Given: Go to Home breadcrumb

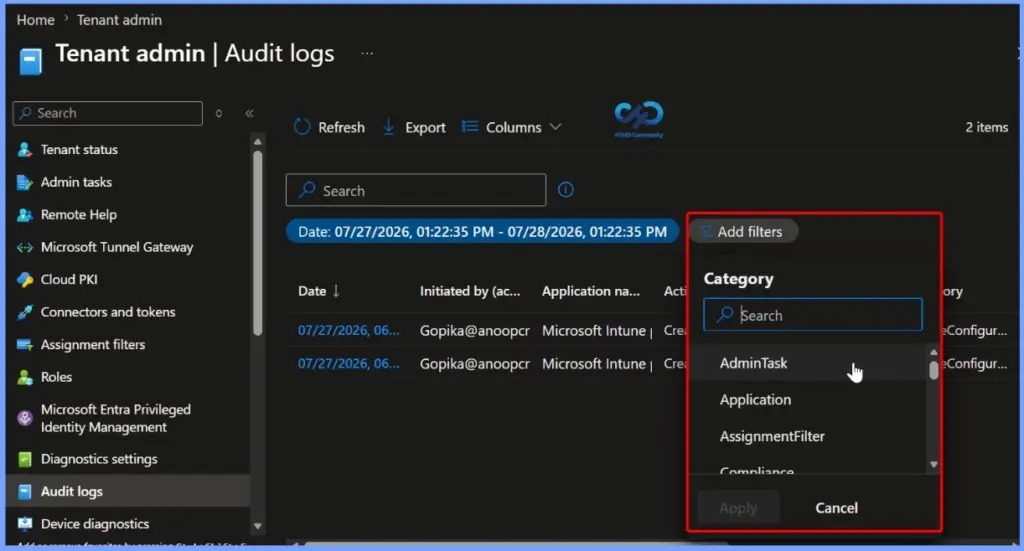Looking at the screenshot, I should click(x=35, y=20).
